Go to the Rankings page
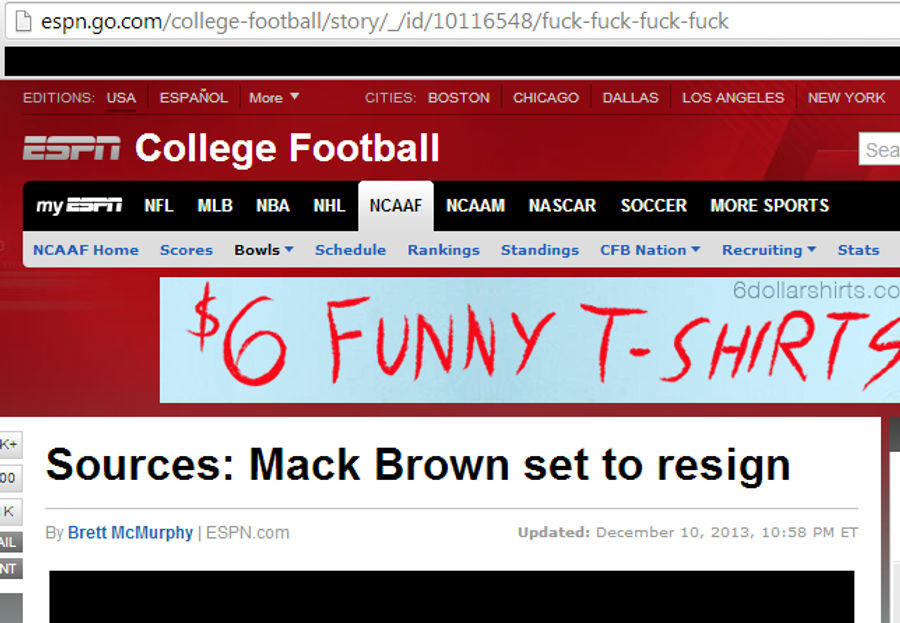900x623 pixels. click(444, 250)
